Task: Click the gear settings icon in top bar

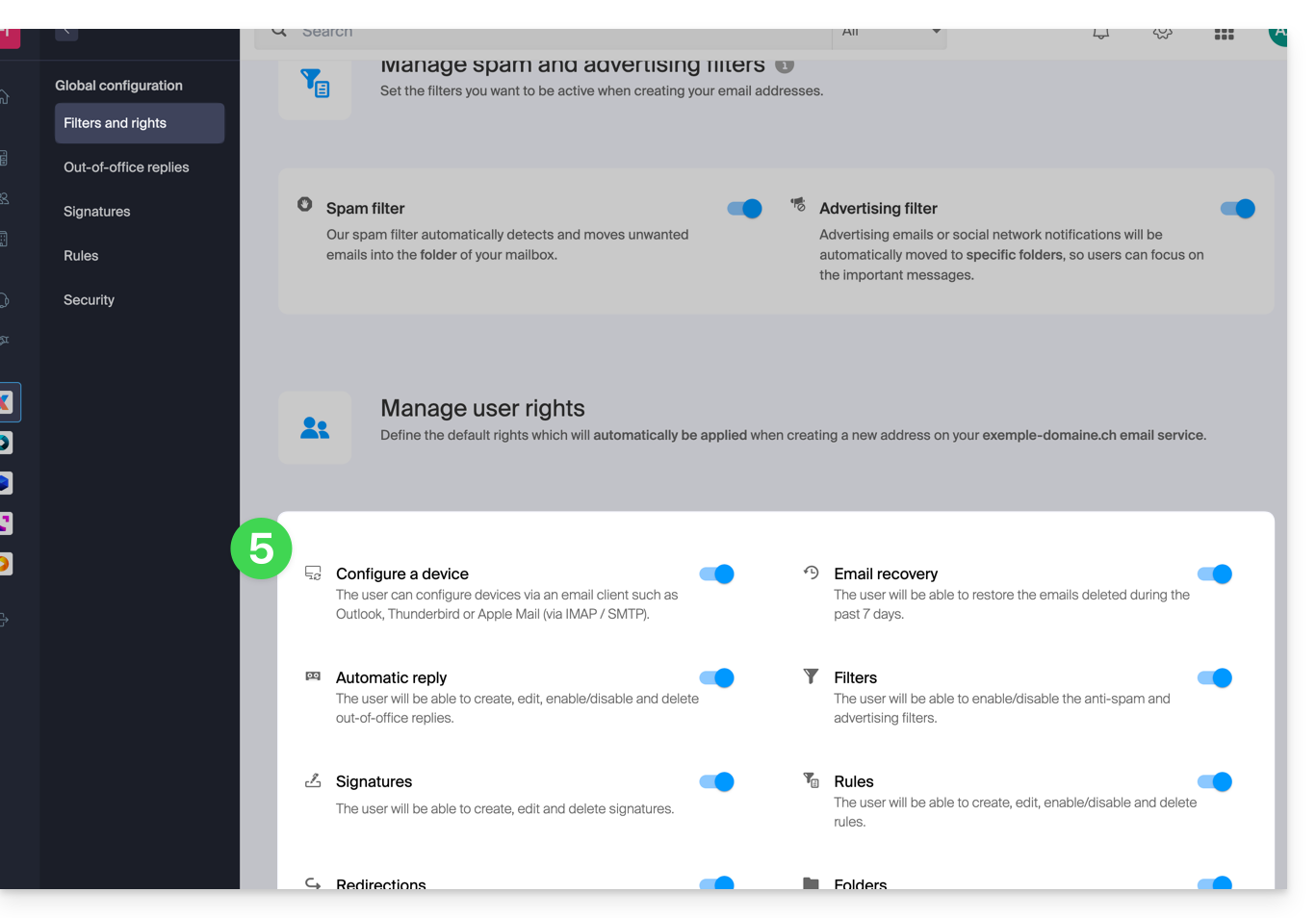Action: [1162, 34]
